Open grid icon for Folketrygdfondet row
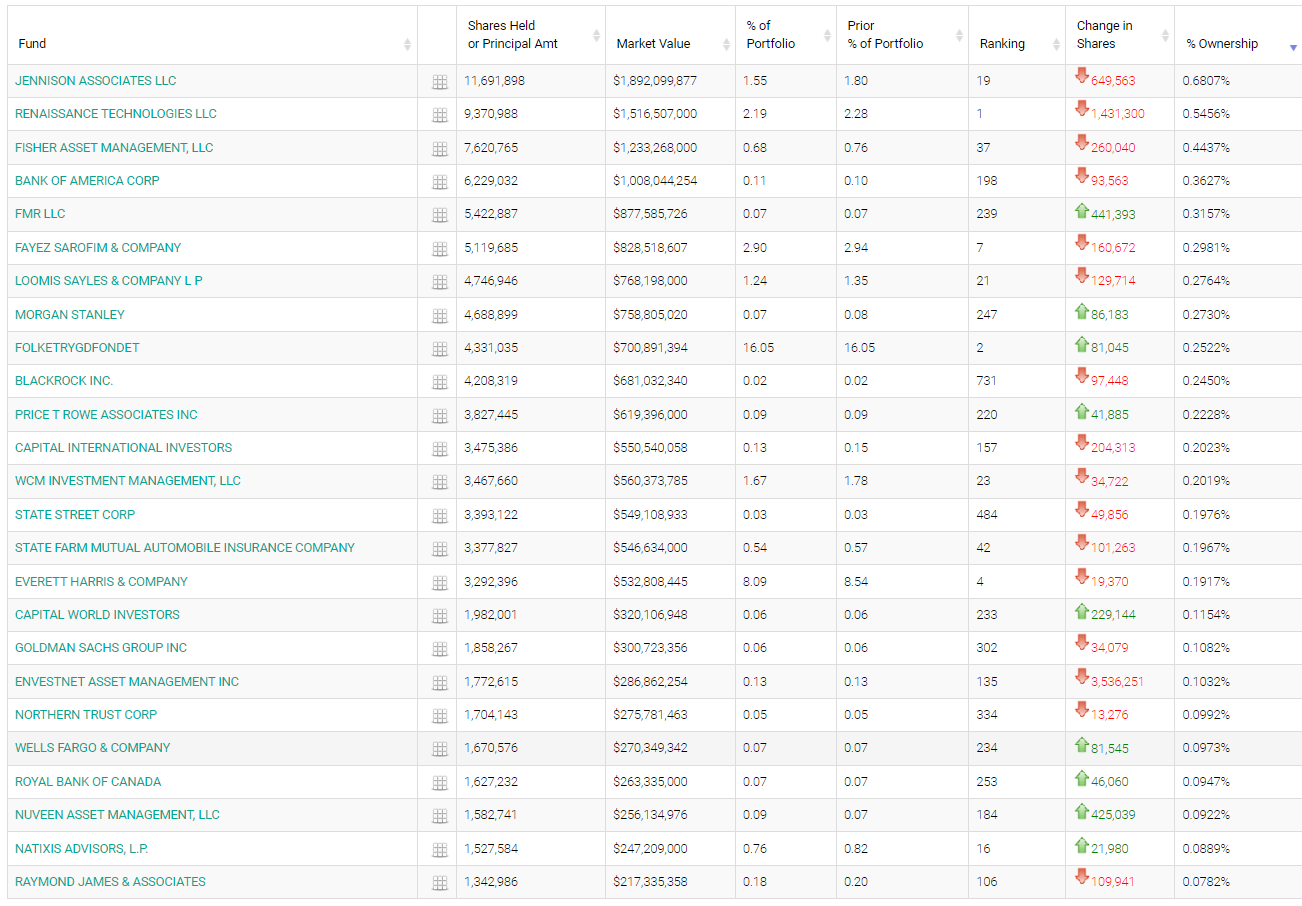 [440, 349]
